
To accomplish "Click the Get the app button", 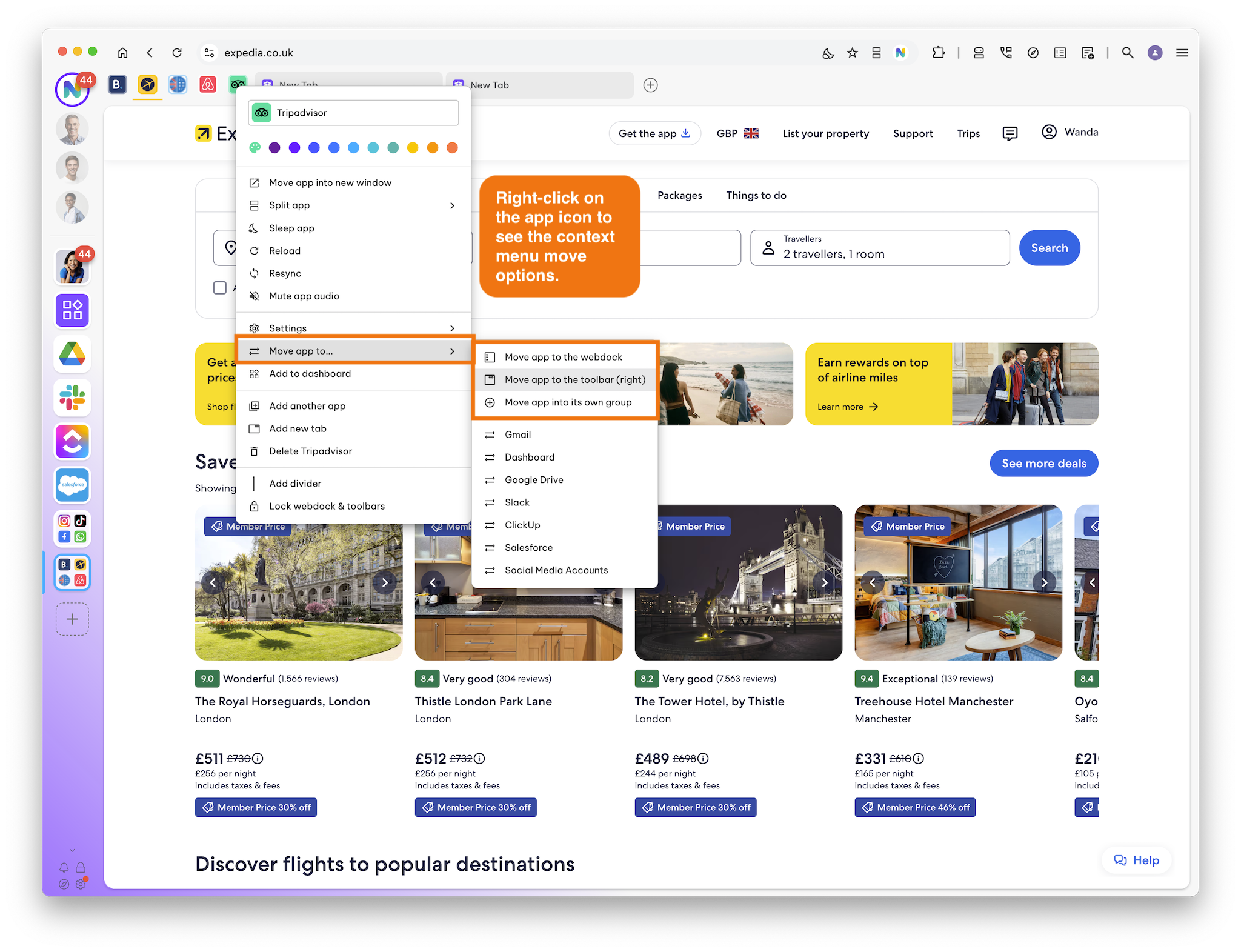I will [x=654, y=133].
